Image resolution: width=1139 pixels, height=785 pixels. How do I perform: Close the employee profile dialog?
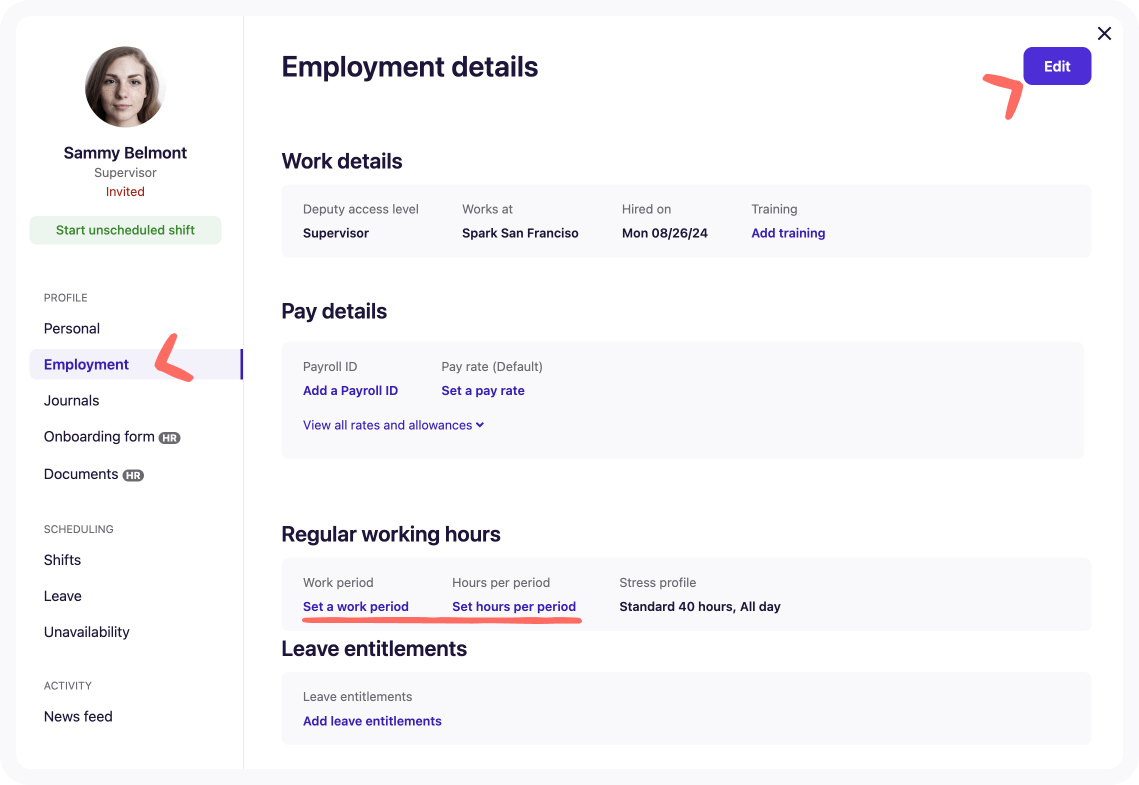pos(1104,33)
